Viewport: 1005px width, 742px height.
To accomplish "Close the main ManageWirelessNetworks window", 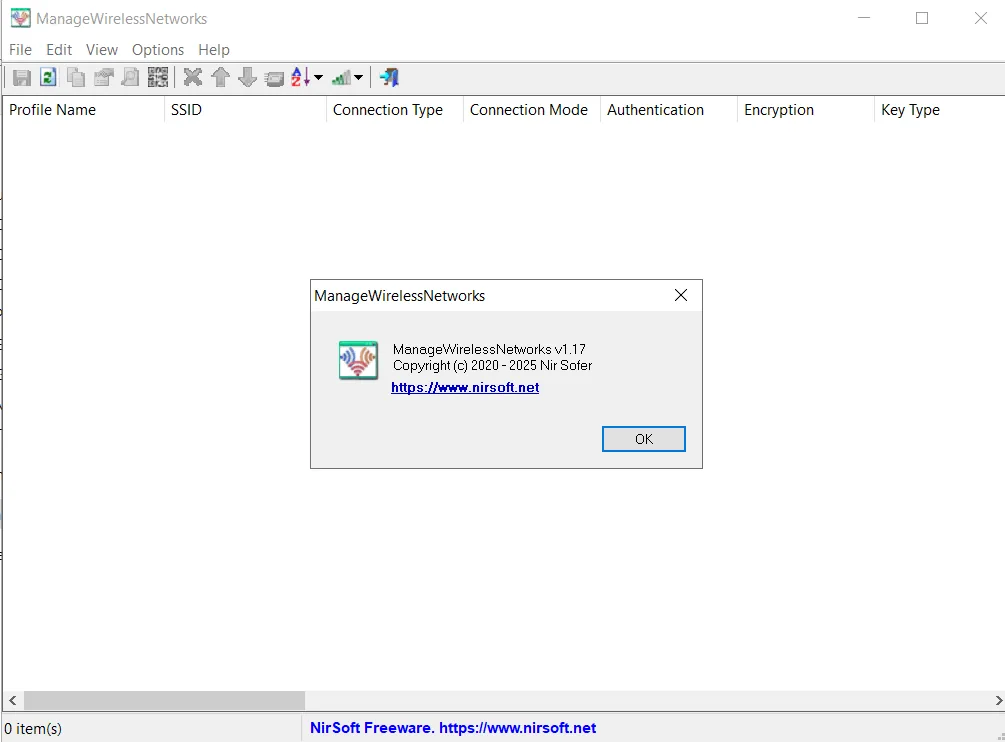I will coord(981,18).
